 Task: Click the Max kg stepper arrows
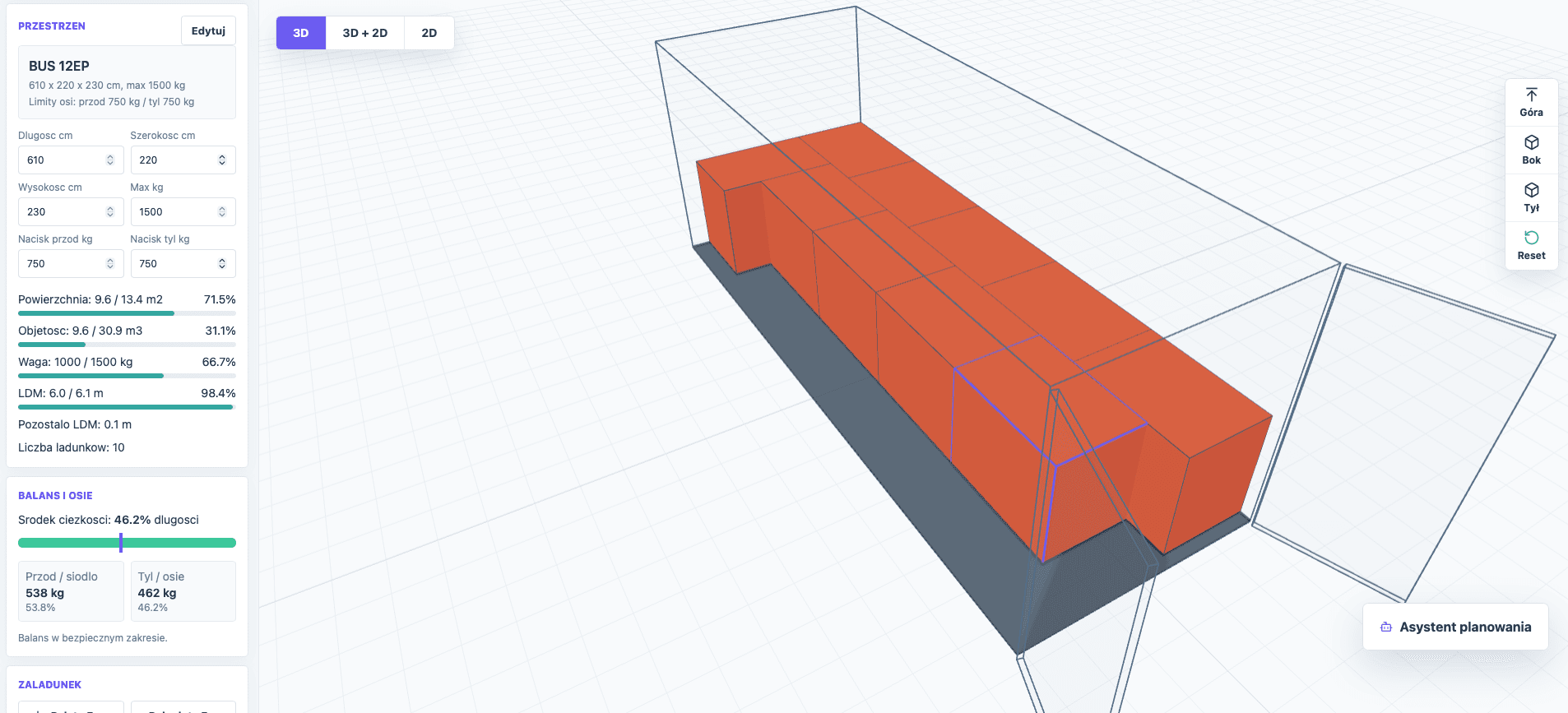tap(222, 211)
